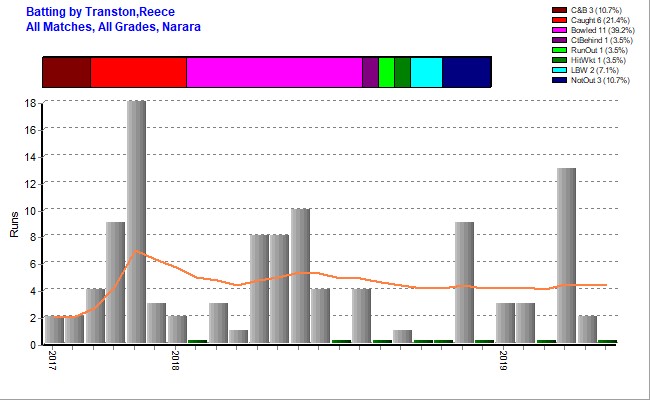Viewport: 650px width, 400px height.
Task: Click the RunOut 1 bright green legend swatch
Action: tap(559, 50)
